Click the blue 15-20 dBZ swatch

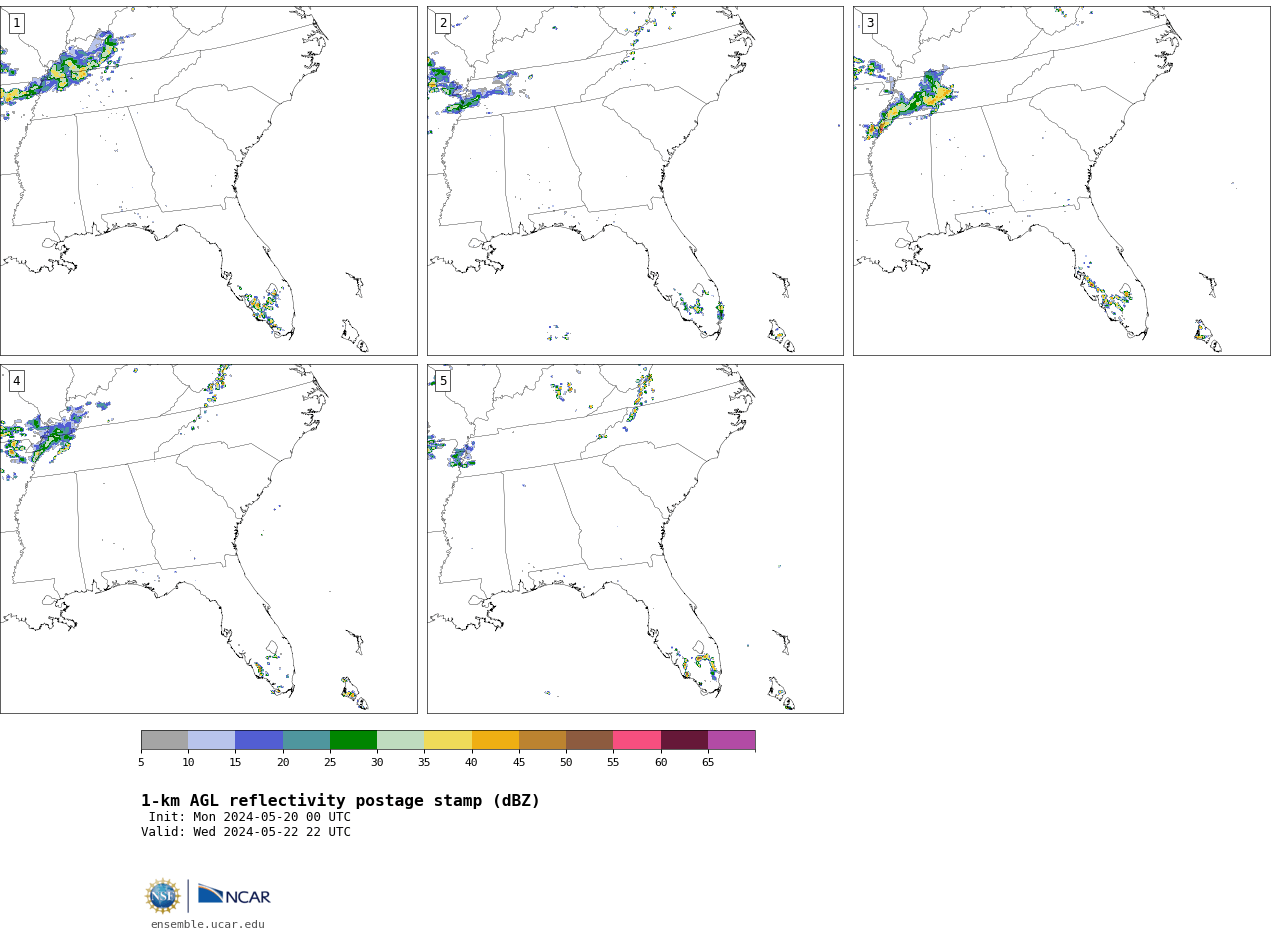[x=259, y=740]
